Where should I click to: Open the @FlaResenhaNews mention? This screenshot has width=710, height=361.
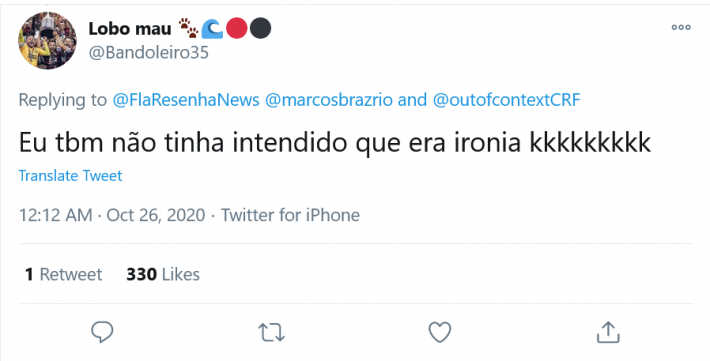[x=186, y=100]
